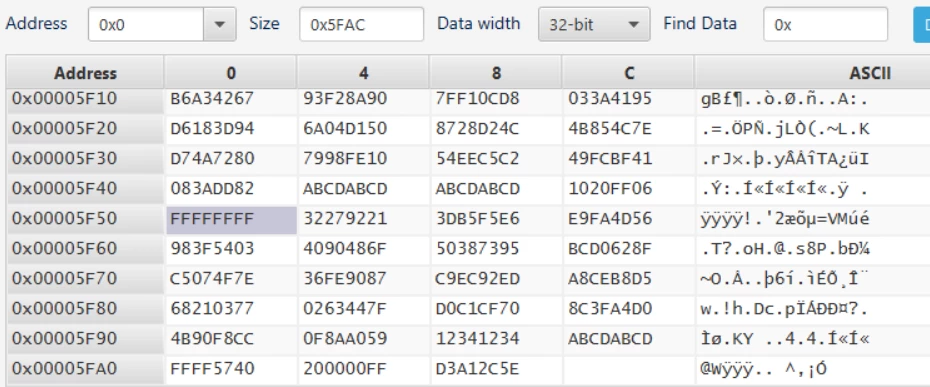The width and height of the screenshot is (930, 387).
Task: Open the Address dropdown arrow
Action: pyautogui.click(x=219, y=24)
